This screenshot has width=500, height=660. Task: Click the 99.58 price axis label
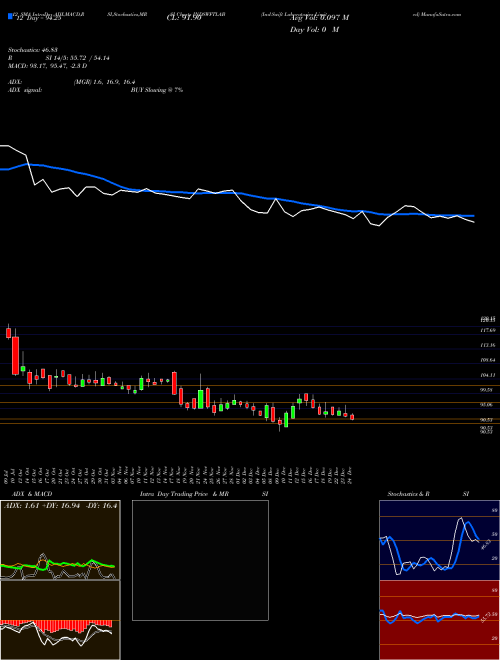tap(487, 390)
